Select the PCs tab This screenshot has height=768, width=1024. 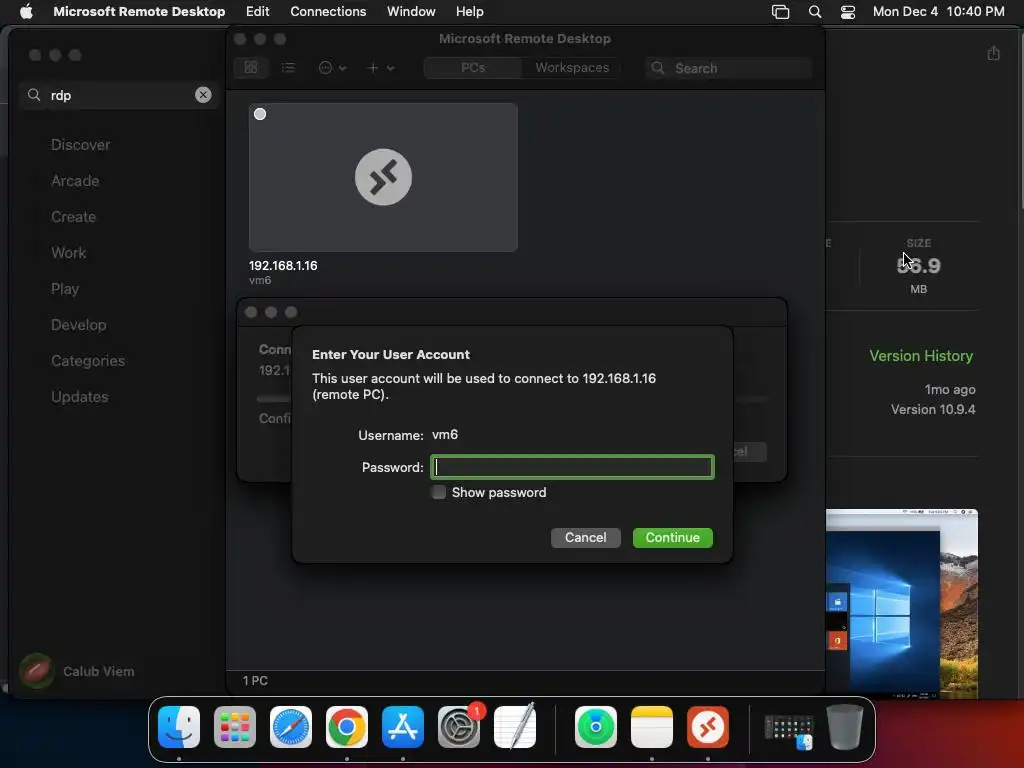473,68
